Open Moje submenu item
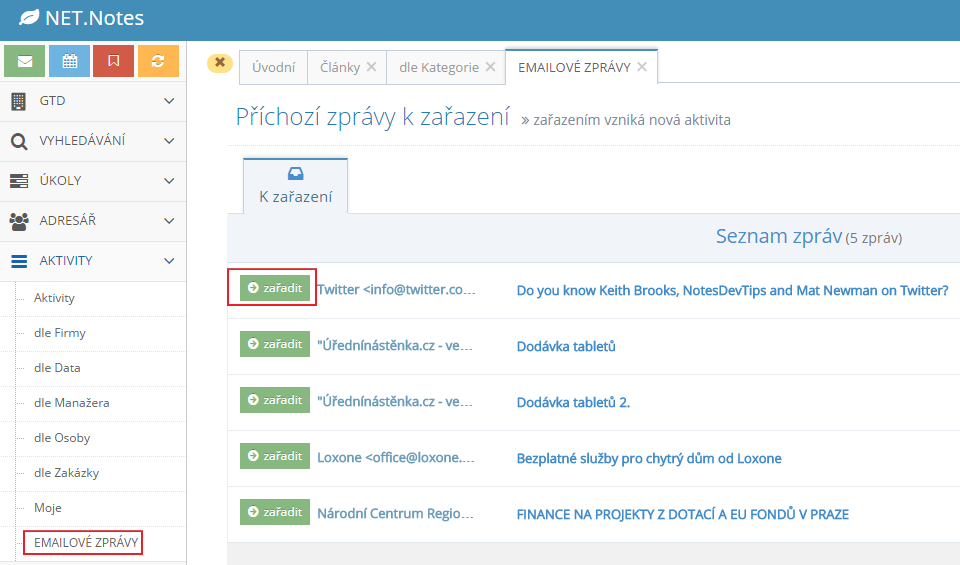 (x=47, y=507)
